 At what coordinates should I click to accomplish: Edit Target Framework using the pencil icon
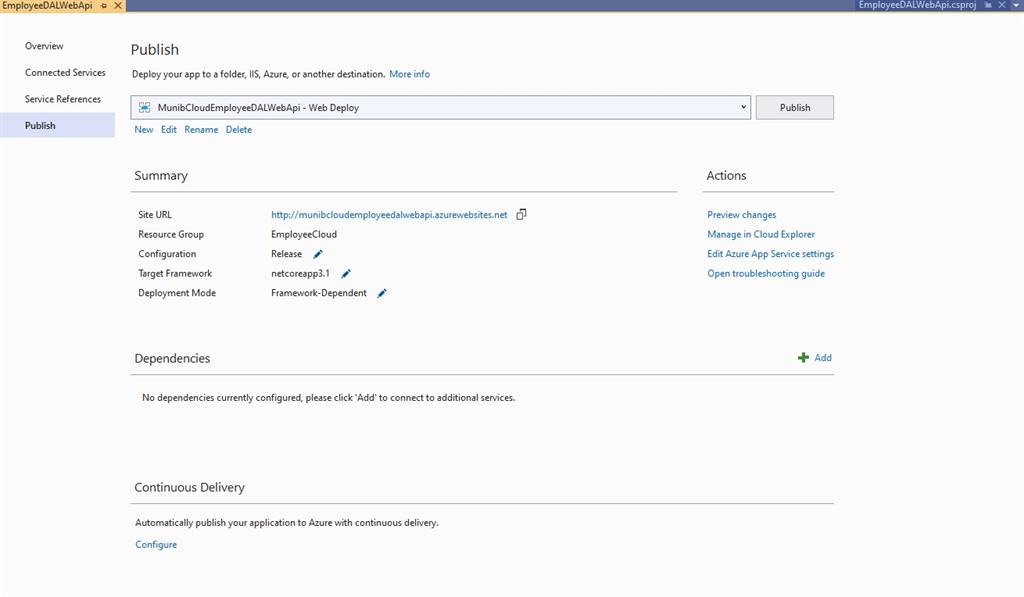(x=346, y=273)
